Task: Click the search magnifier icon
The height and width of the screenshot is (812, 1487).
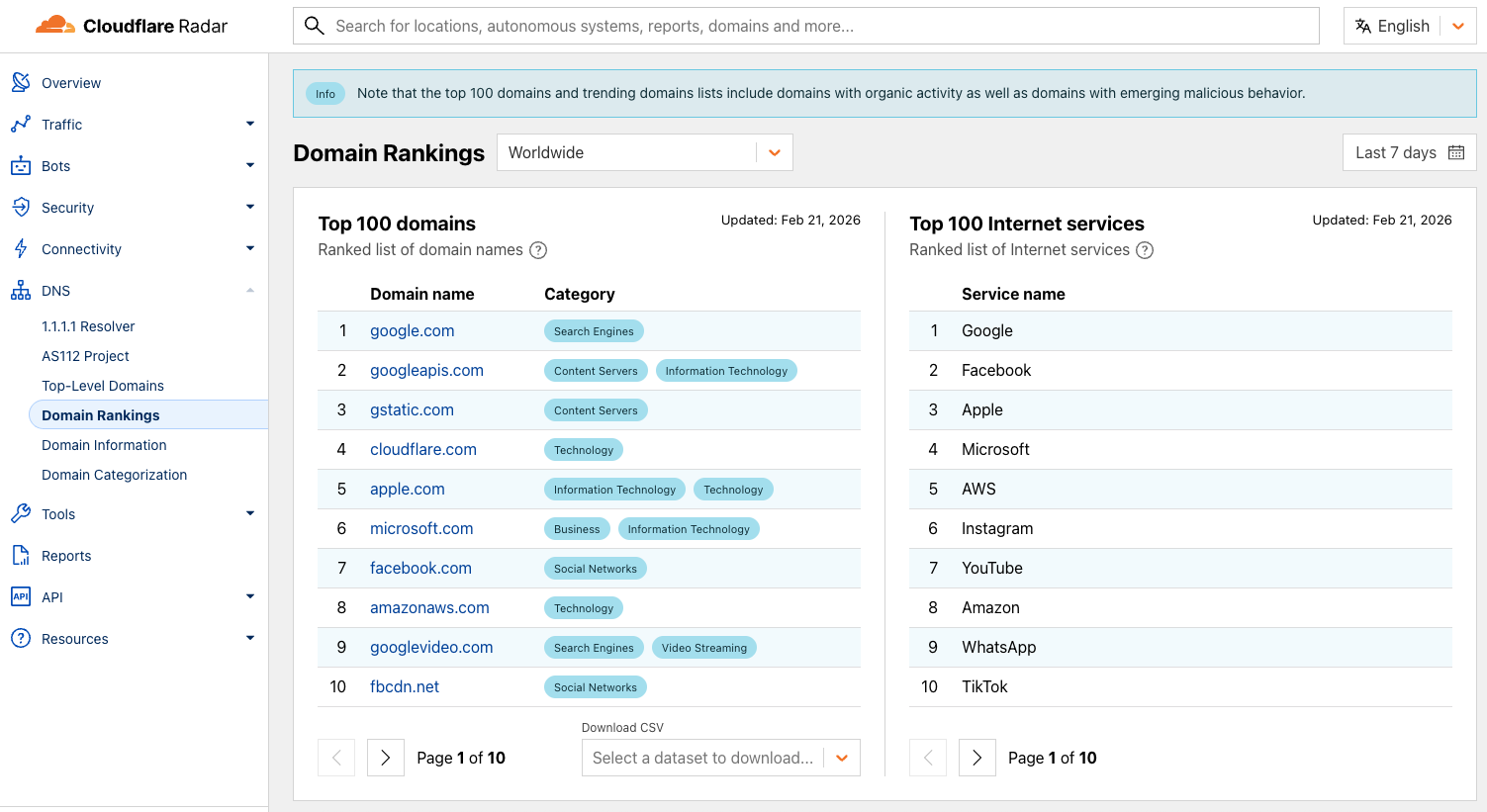Action: coord(315,26)
